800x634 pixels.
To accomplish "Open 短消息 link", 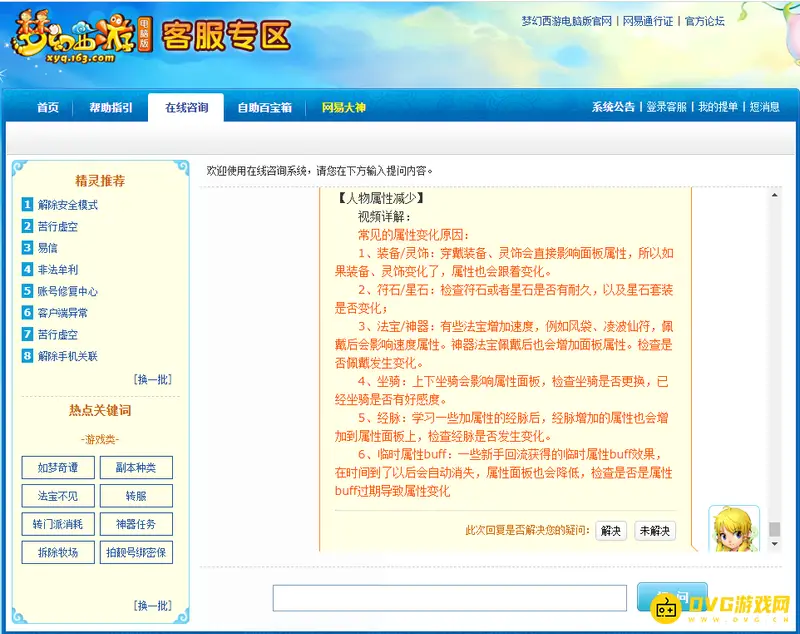I will point(764,107).
